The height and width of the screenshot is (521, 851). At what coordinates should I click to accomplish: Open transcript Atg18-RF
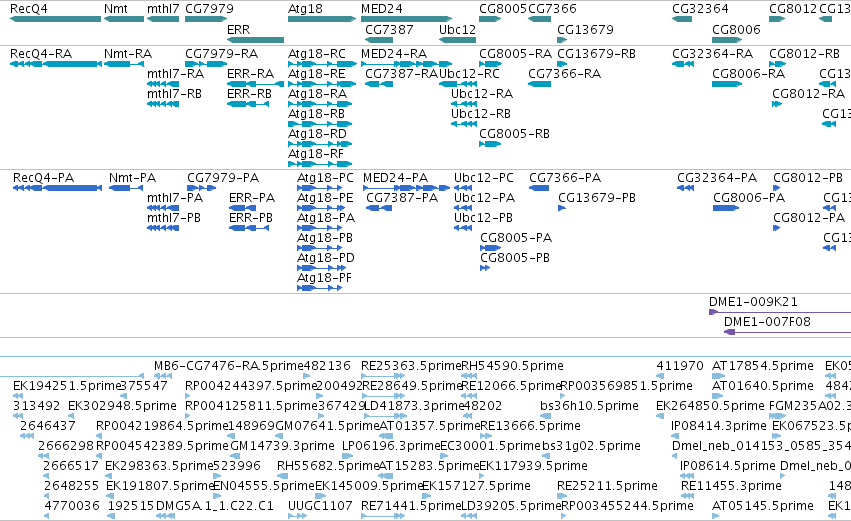click(x=320, y=164)
